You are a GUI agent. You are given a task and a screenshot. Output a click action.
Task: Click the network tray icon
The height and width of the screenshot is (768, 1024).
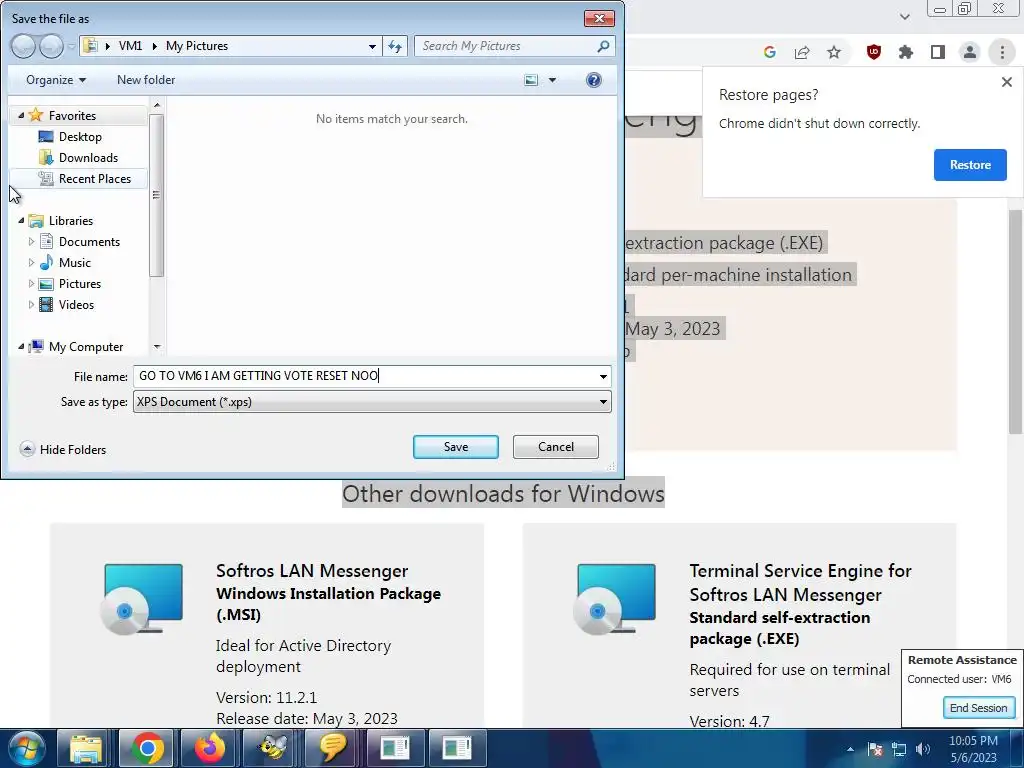899,749
